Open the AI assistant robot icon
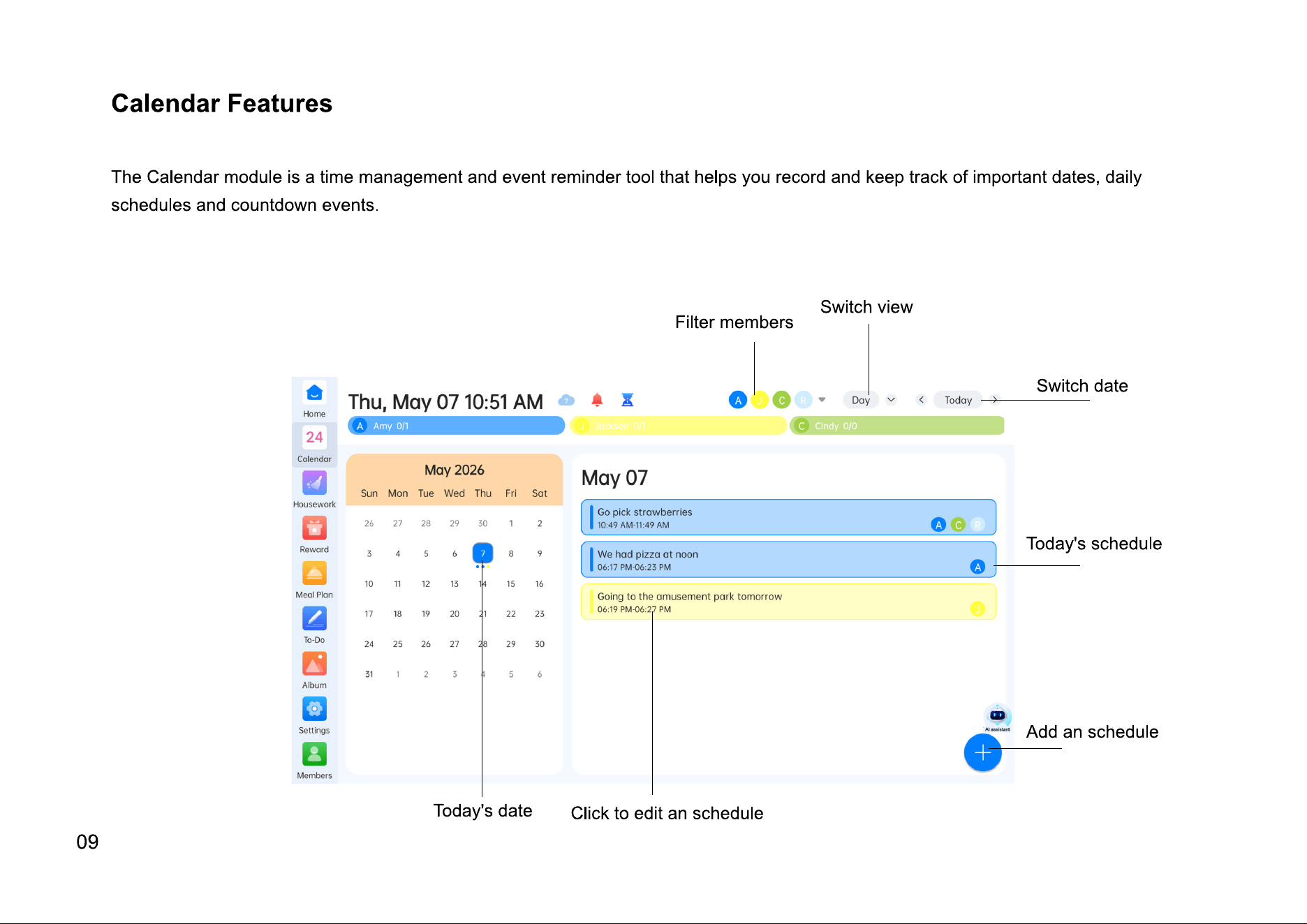 coord(997,717)
